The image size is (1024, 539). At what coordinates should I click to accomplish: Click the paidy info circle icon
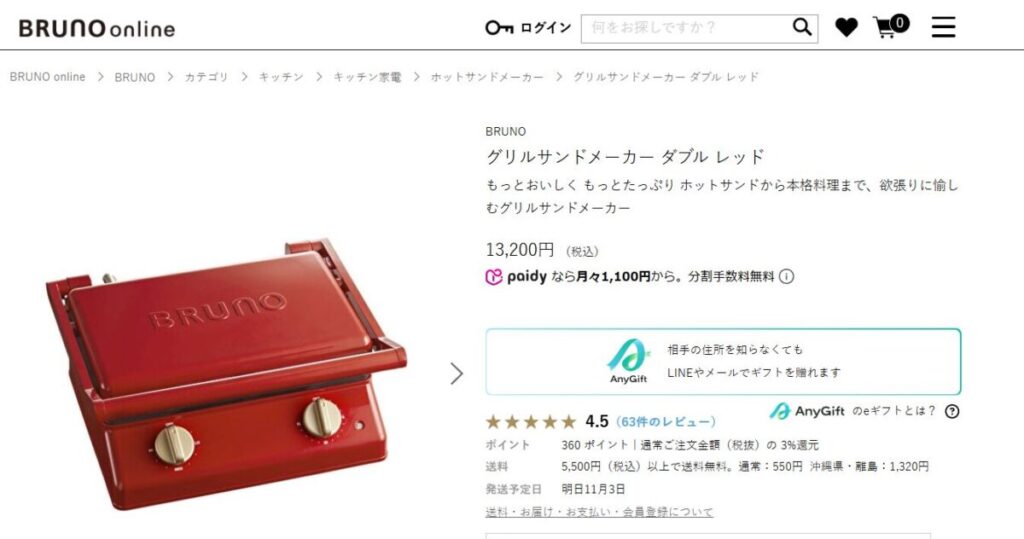click(787, 276)
